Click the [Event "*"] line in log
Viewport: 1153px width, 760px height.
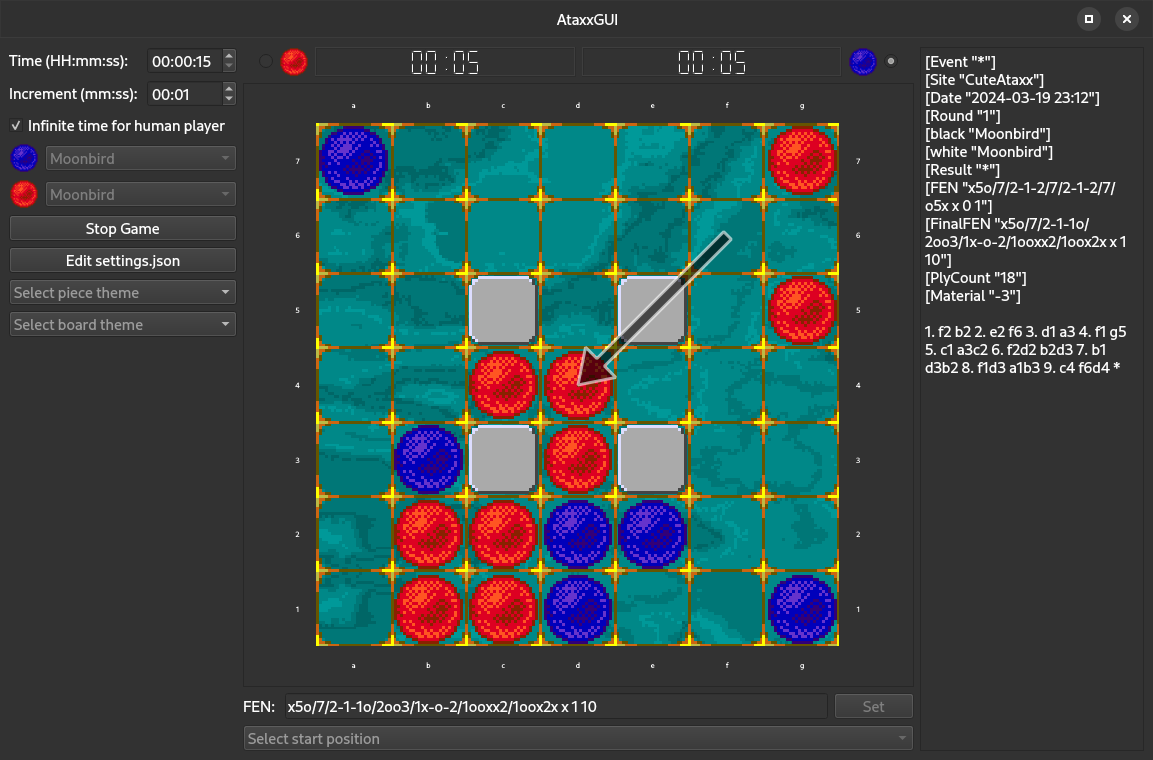[x=960, y=62]
